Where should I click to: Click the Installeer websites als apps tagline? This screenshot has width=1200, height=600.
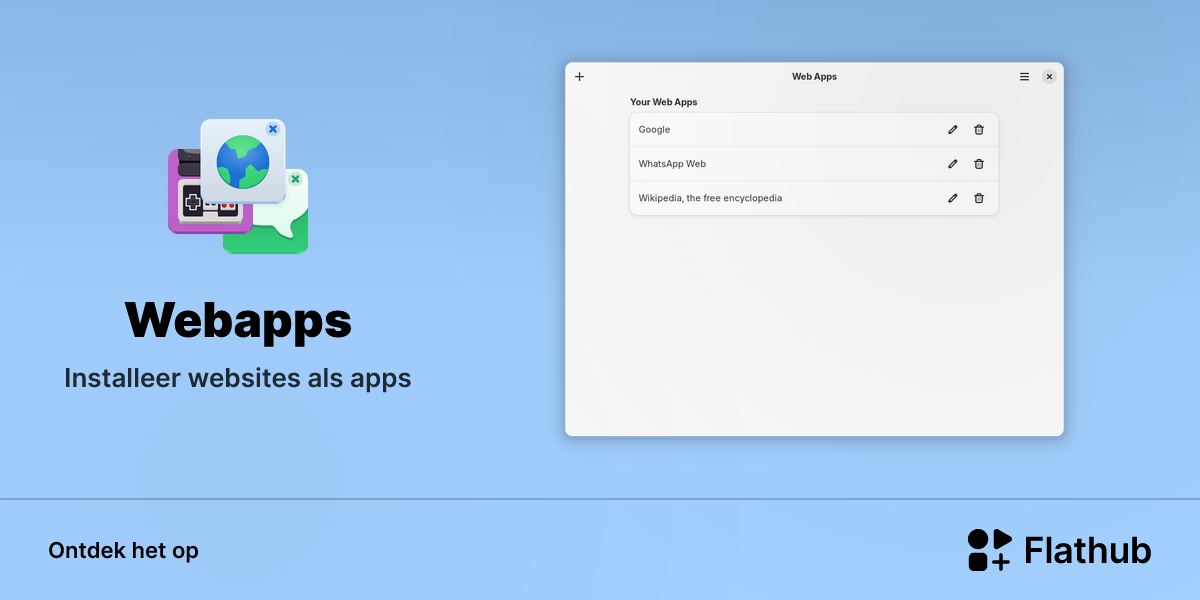[x=238, y=379]
